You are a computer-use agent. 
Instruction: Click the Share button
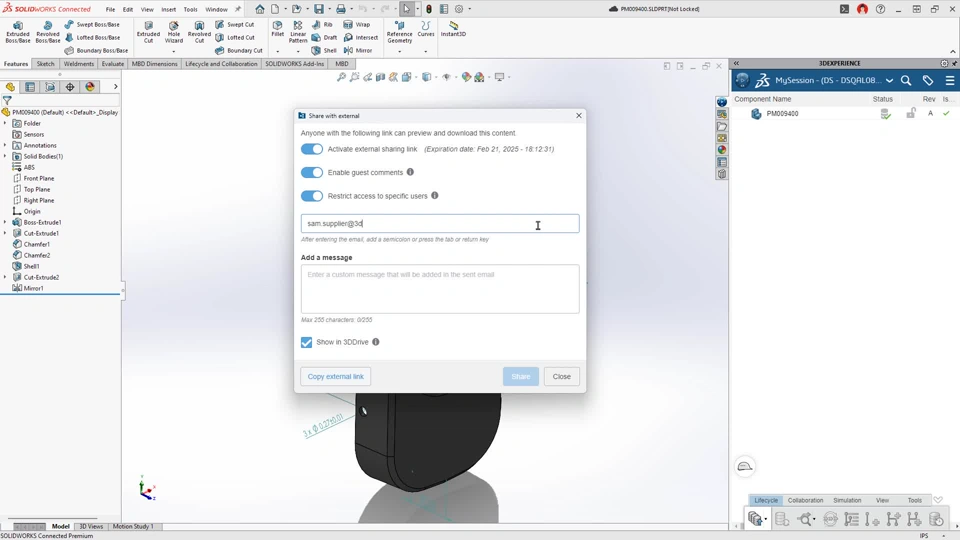(x=521, y=377)
